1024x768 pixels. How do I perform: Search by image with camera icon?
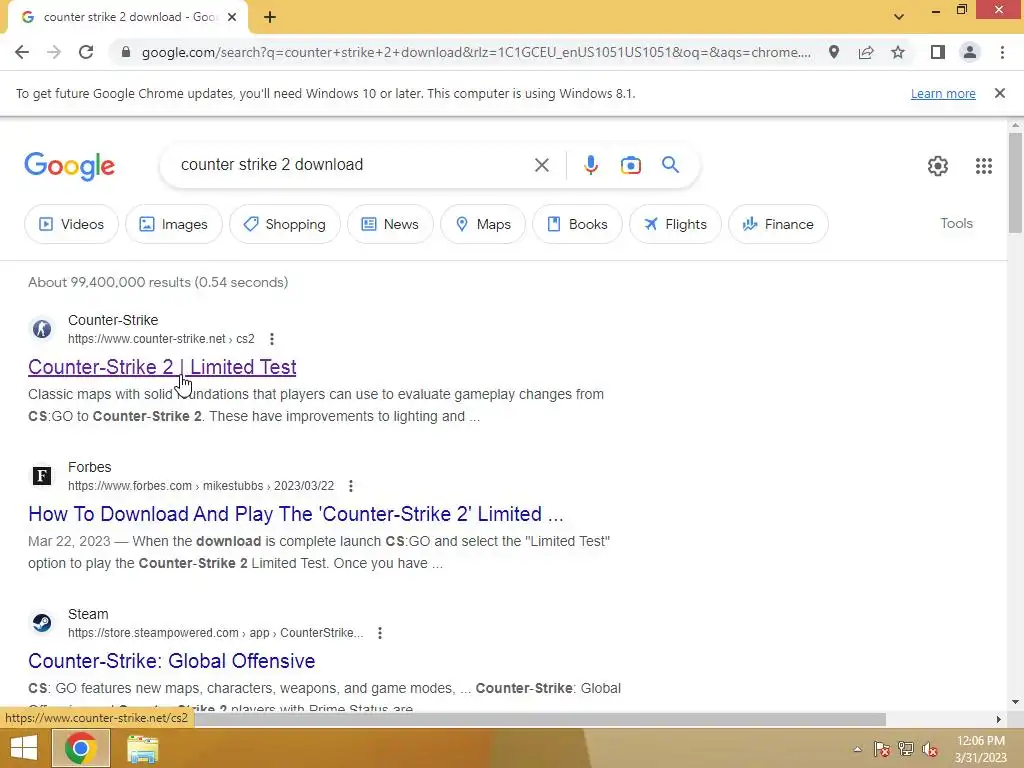(x=630, y=165)
